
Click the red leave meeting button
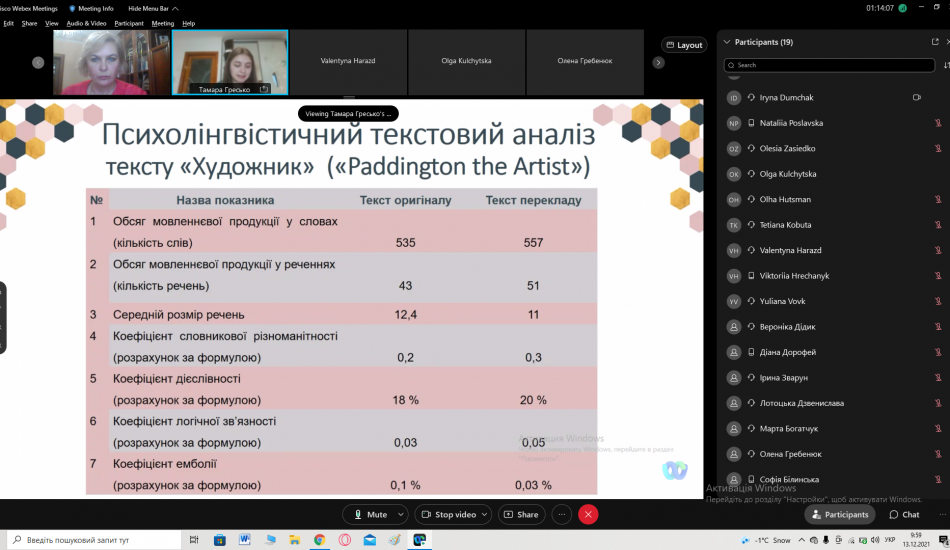click(588, 514)
